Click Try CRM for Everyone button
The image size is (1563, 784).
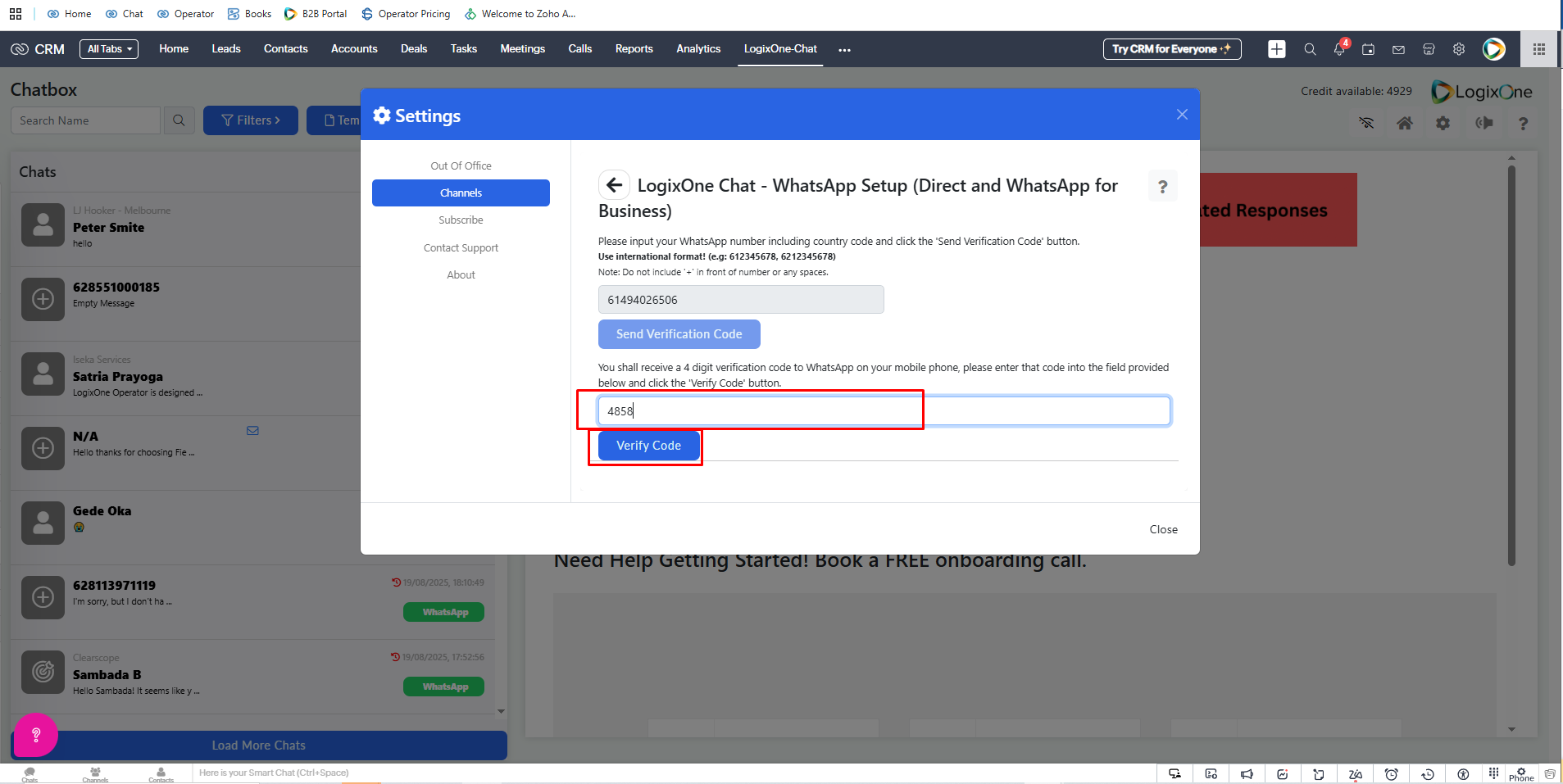tap(1172, 49)
